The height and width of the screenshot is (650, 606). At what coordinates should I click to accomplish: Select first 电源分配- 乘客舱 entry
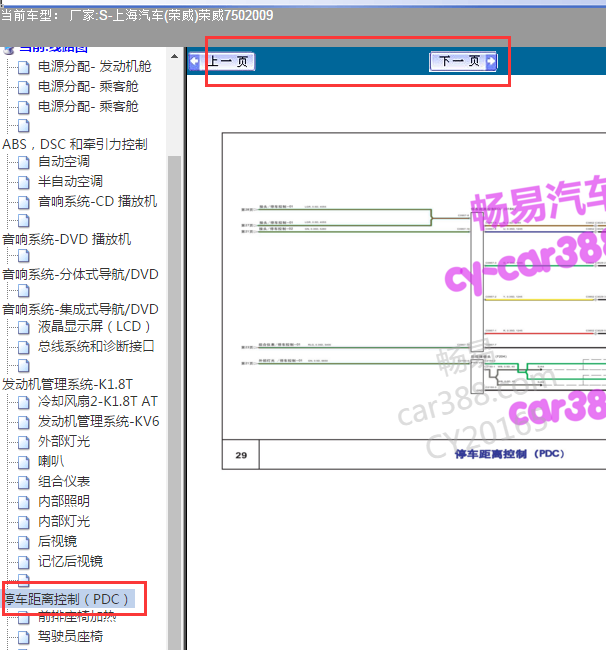point(88,87)
